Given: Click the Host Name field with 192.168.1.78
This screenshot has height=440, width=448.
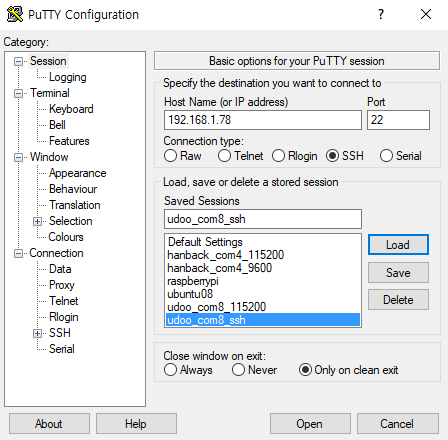Looking at the screenshot, I should (x=263, y=120).
